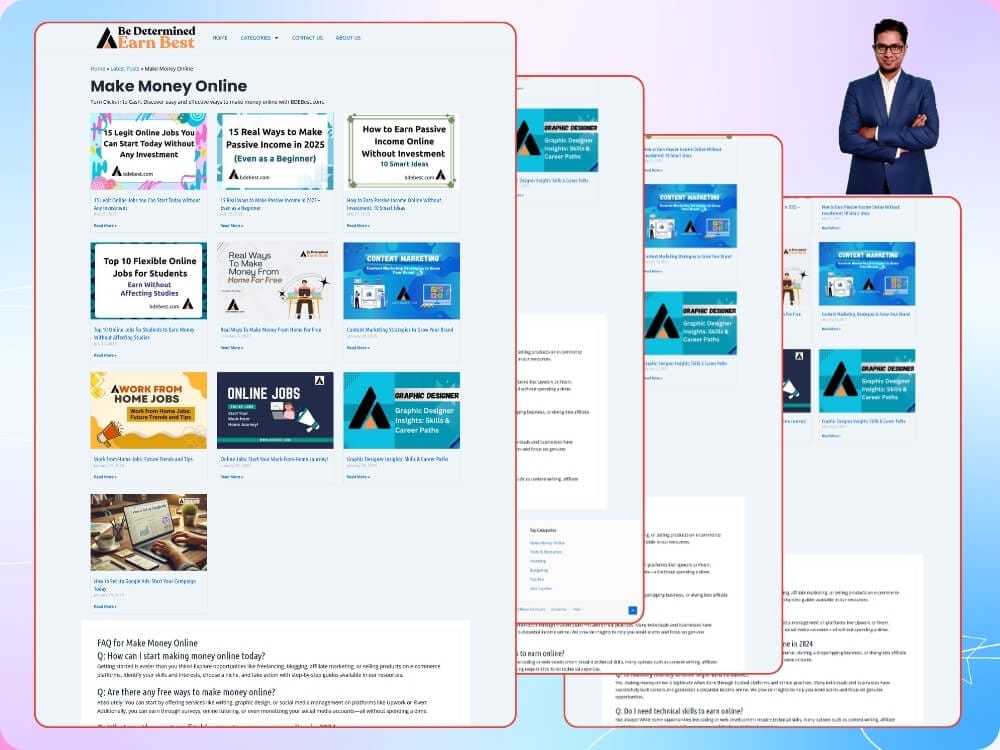Open the Google Ads laptop post image
The height and width of the screenshot is (750, 1000).
(148, 532)
